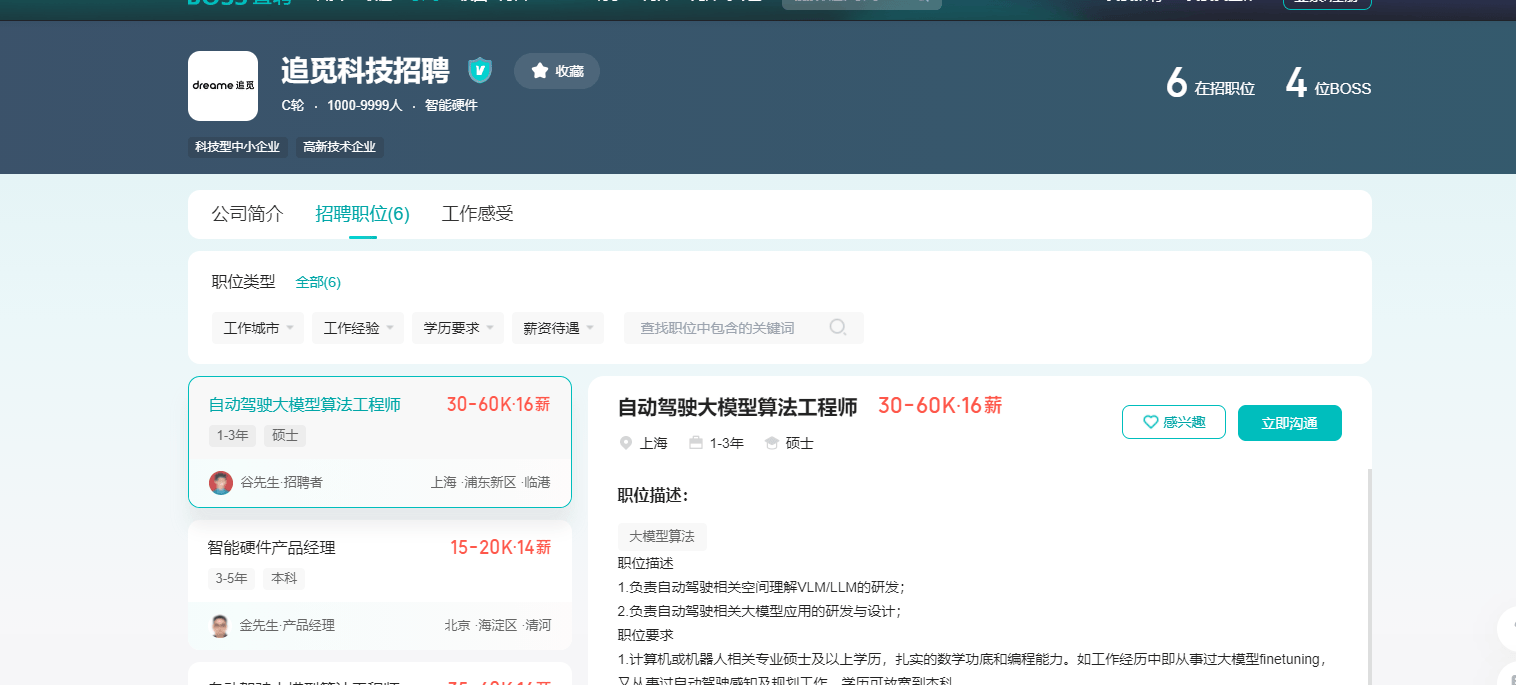
Task: Click the 全部(6) job type filter link
Action: pos(318,282)
